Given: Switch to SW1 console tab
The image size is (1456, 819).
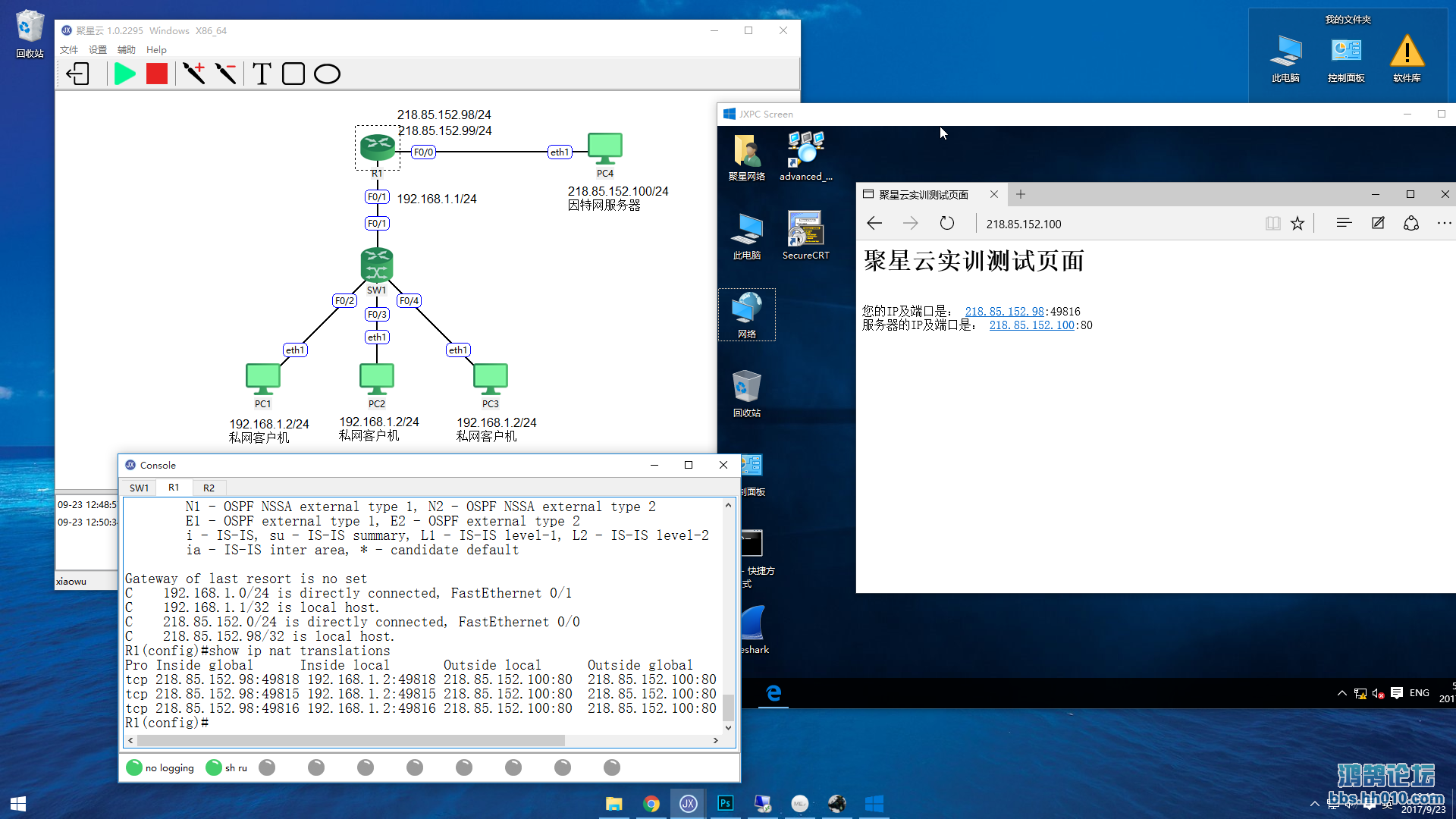Looking at the screenshot, I should 139,488.
